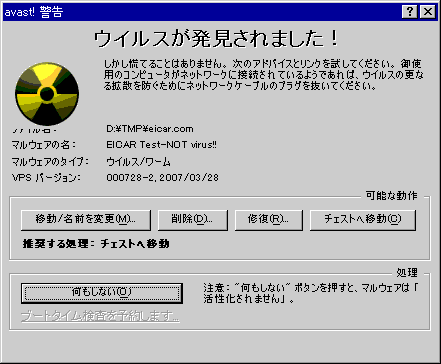Click the help question mark button
Viewport: 441px width, 364px height.
(x=410, y=12)
